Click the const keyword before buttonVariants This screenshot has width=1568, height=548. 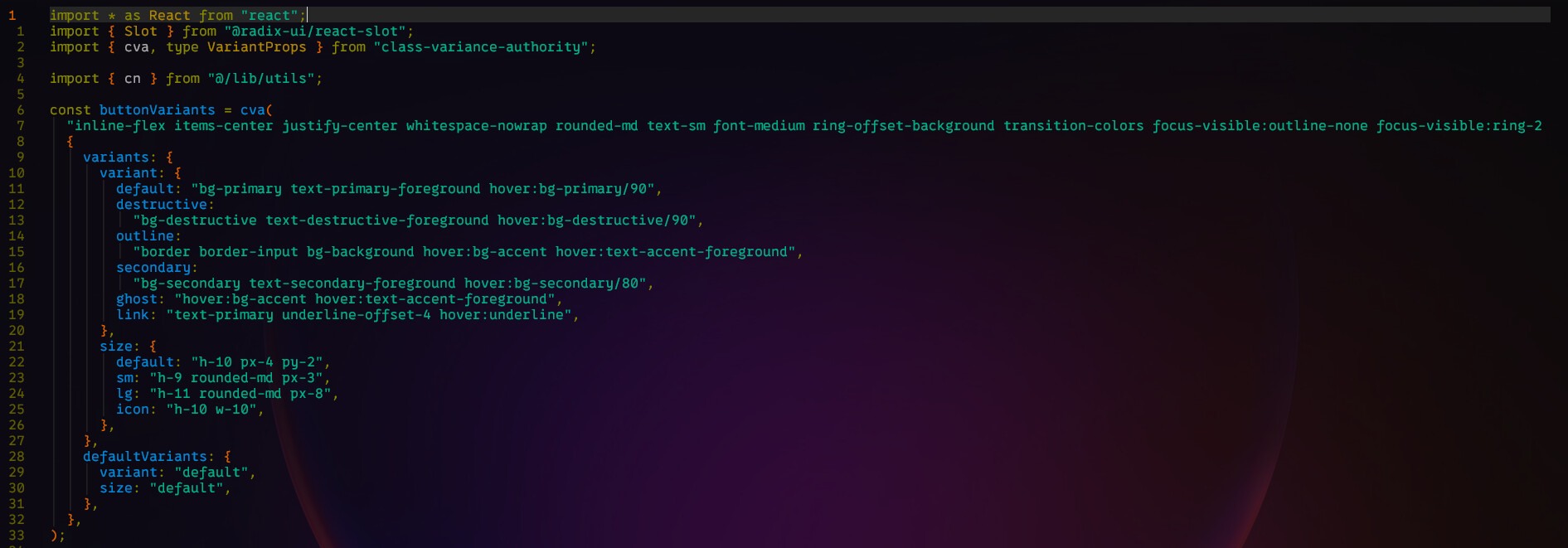70,110
